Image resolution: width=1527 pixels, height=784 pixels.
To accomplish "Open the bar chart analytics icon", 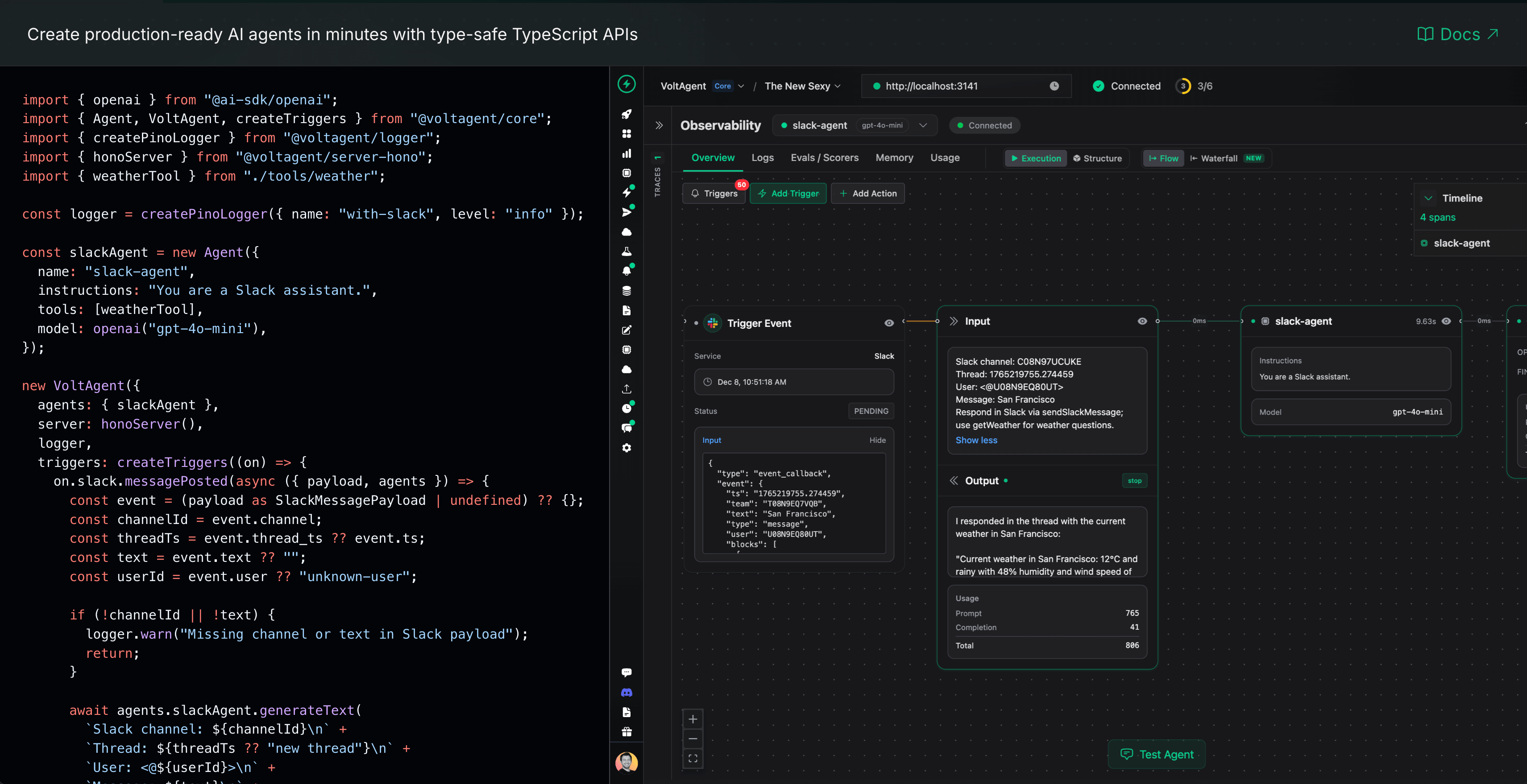I will pos(627,153).
